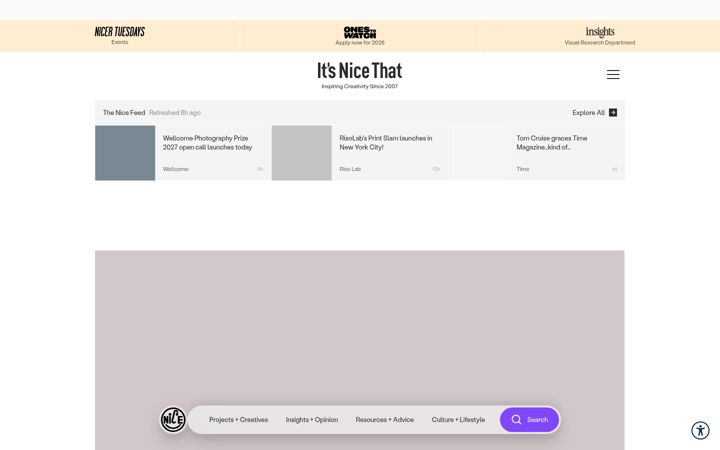Open RisoLab's Print Slam article
The image size is (720, 450).
click(x=386, y=143)
